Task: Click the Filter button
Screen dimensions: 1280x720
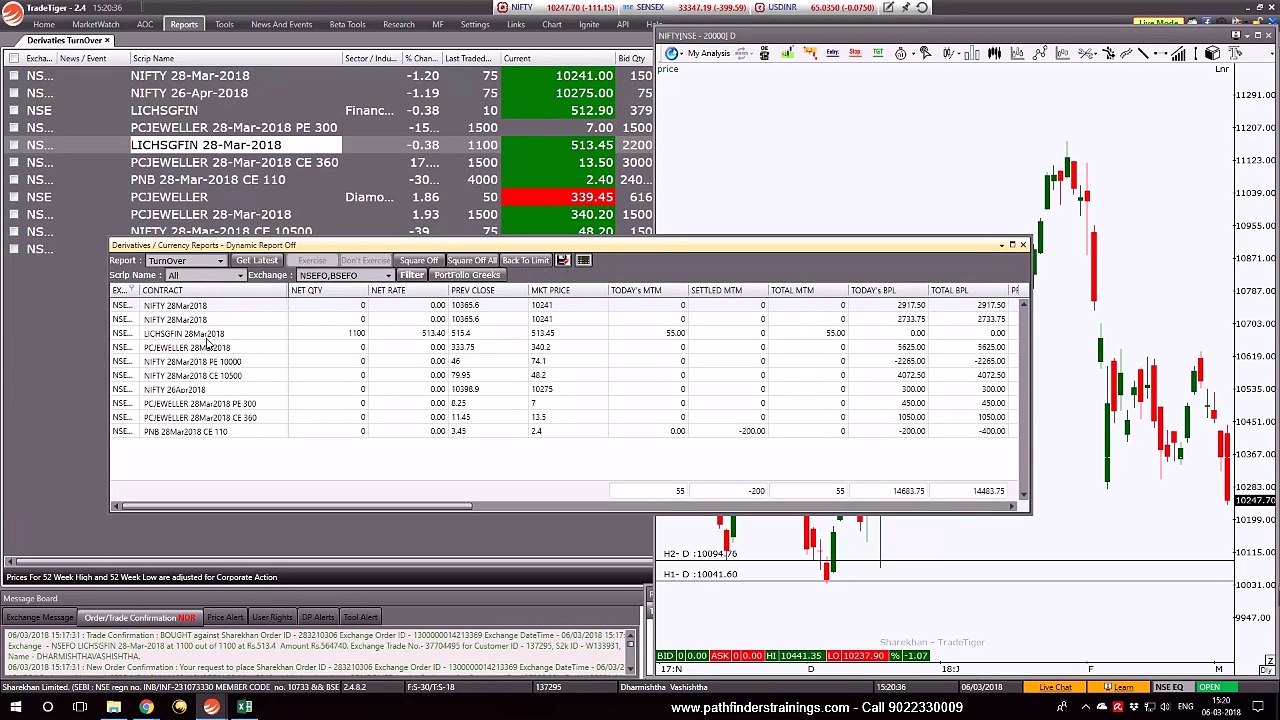Action: [412, 275]
